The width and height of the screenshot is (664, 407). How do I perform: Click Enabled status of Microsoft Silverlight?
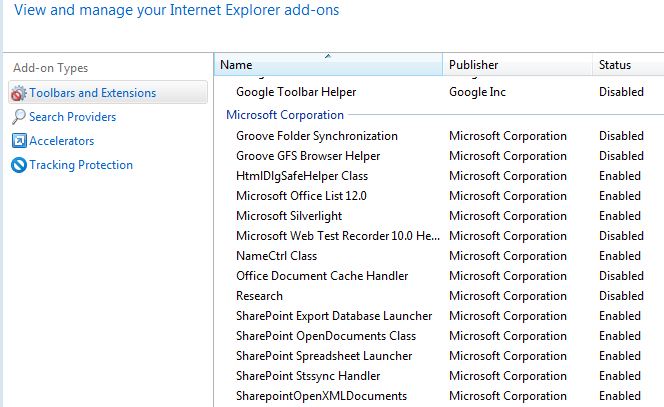point(620,216)
